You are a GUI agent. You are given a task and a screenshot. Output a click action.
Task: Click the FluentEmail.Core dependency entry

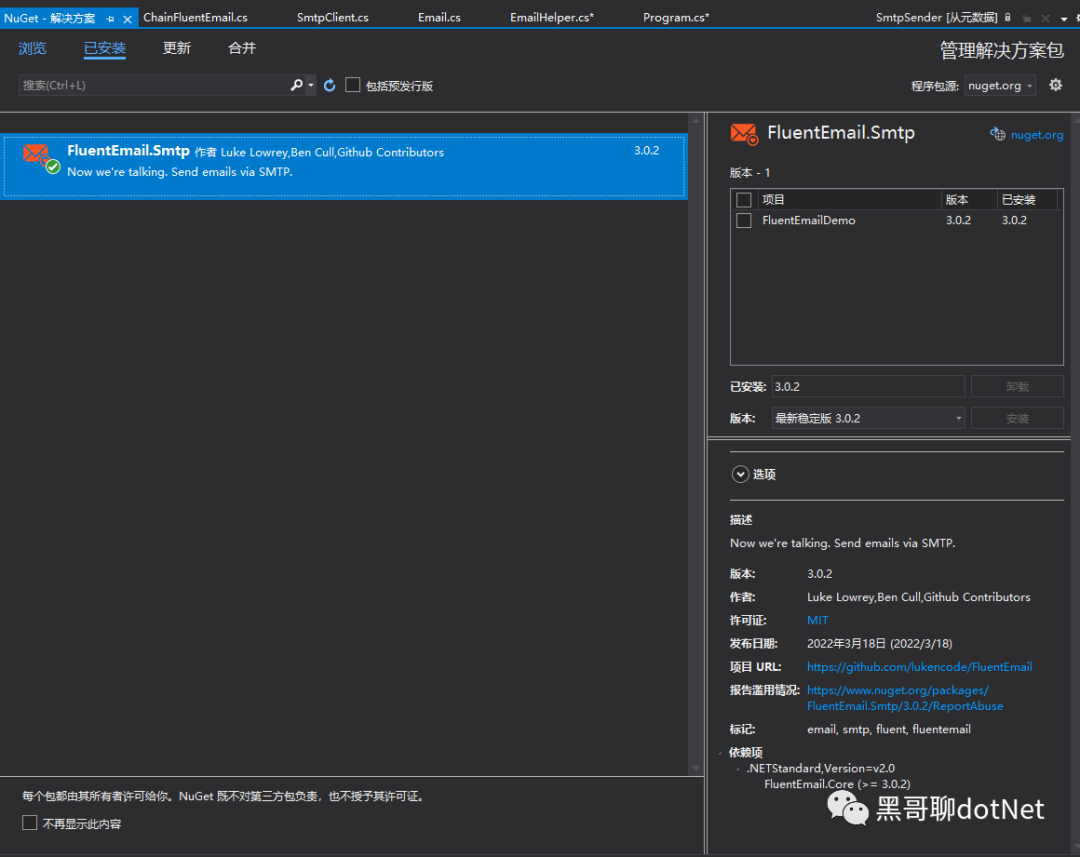[x=837, y=784]
